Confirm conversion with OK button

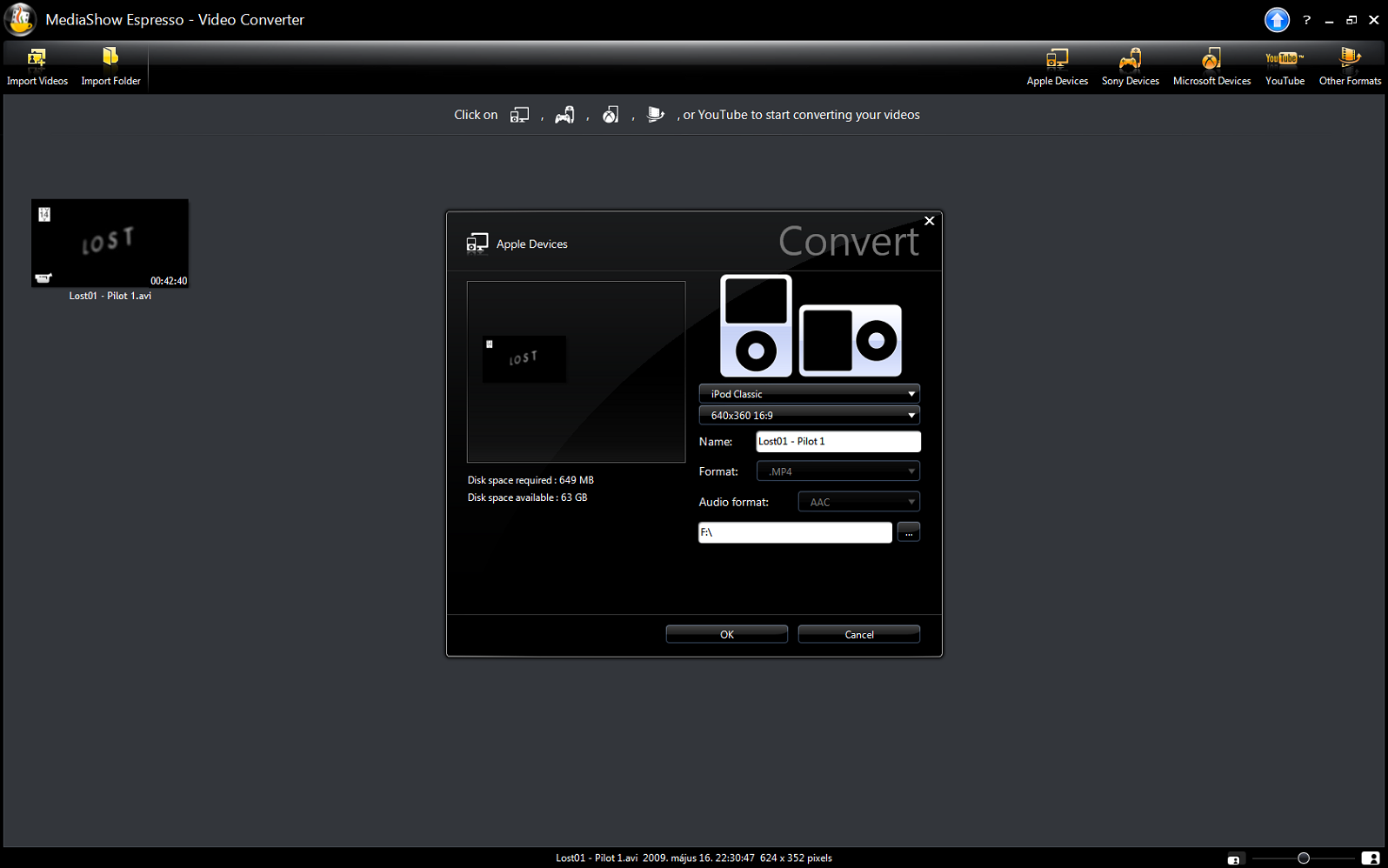(727, 634)
